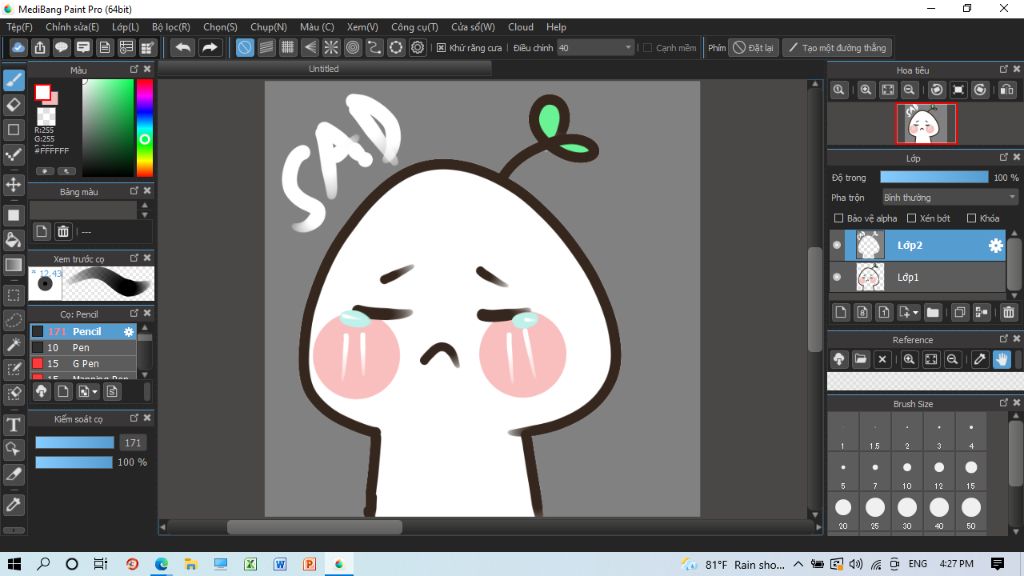Toggle the Khử răng cưa checkbox
This screenshot has height=576, width=1024.
pos(441,48)
